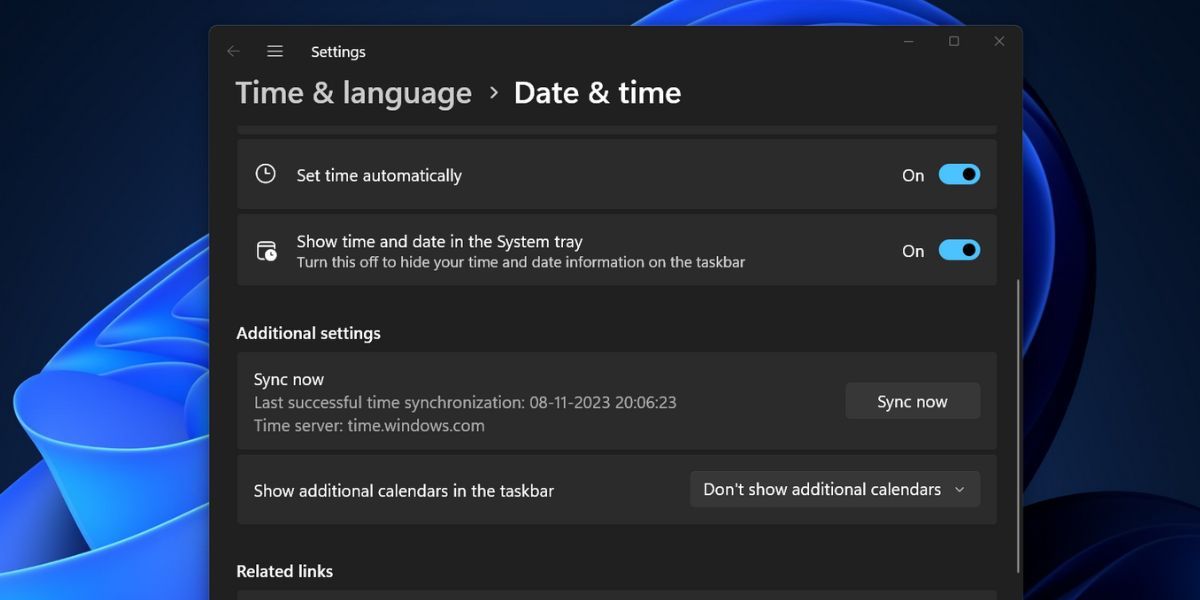Click the time server address text
This screenshot has height=600, width=1200.
point(369,425)
